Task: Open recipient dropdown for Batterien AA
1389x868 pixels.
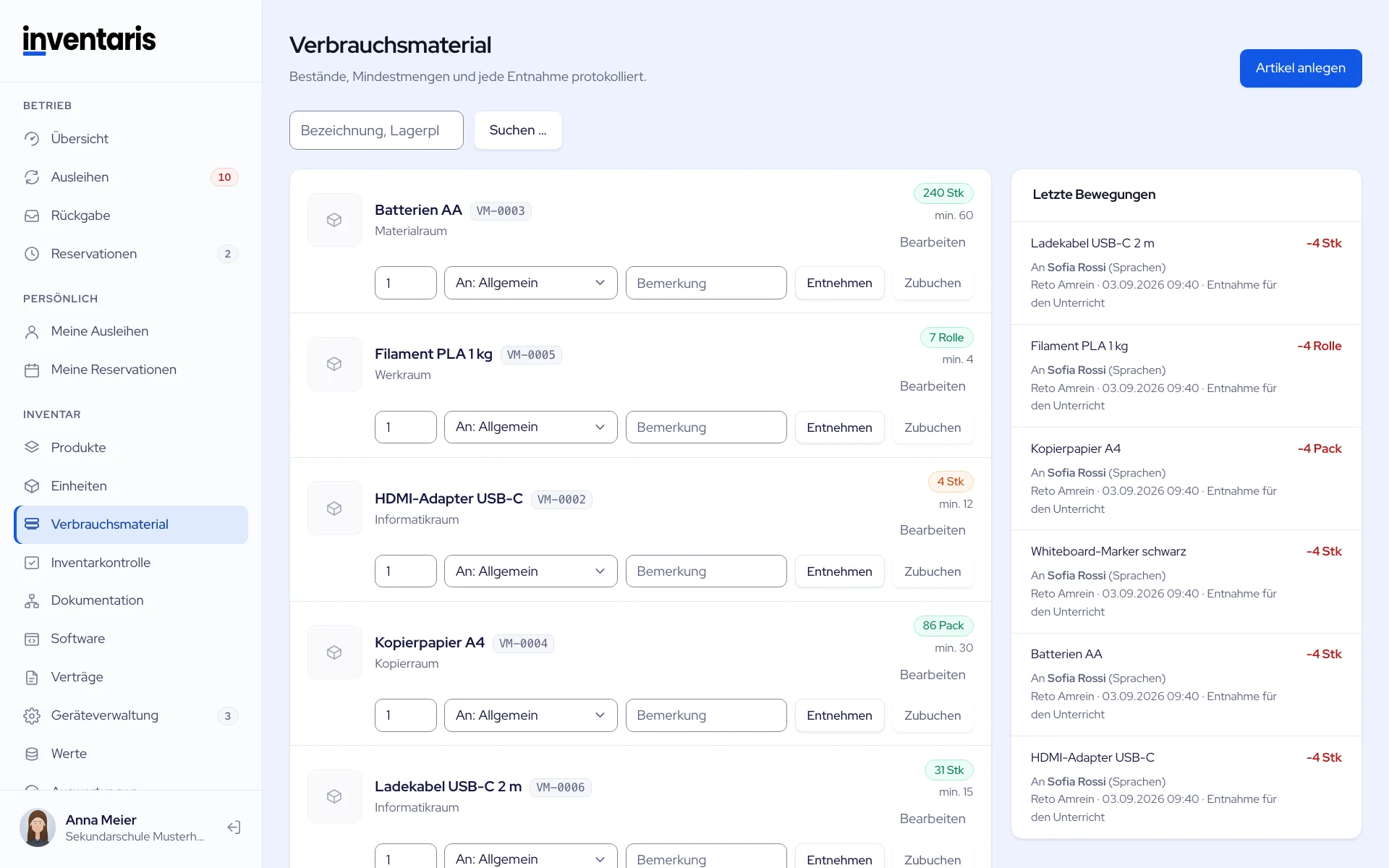Action: (530, 283)
